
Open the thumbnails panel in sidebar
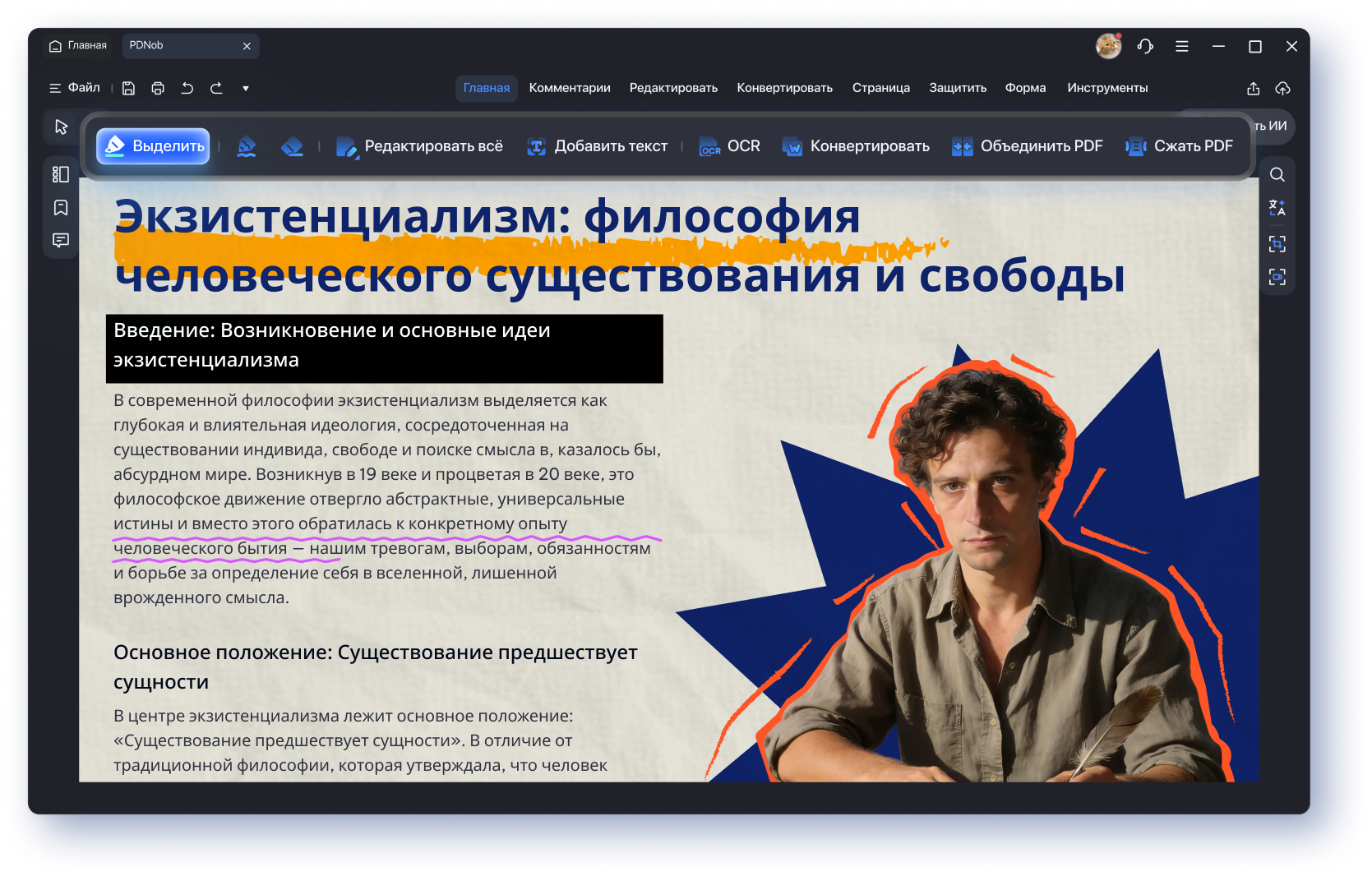pos(61,174)
